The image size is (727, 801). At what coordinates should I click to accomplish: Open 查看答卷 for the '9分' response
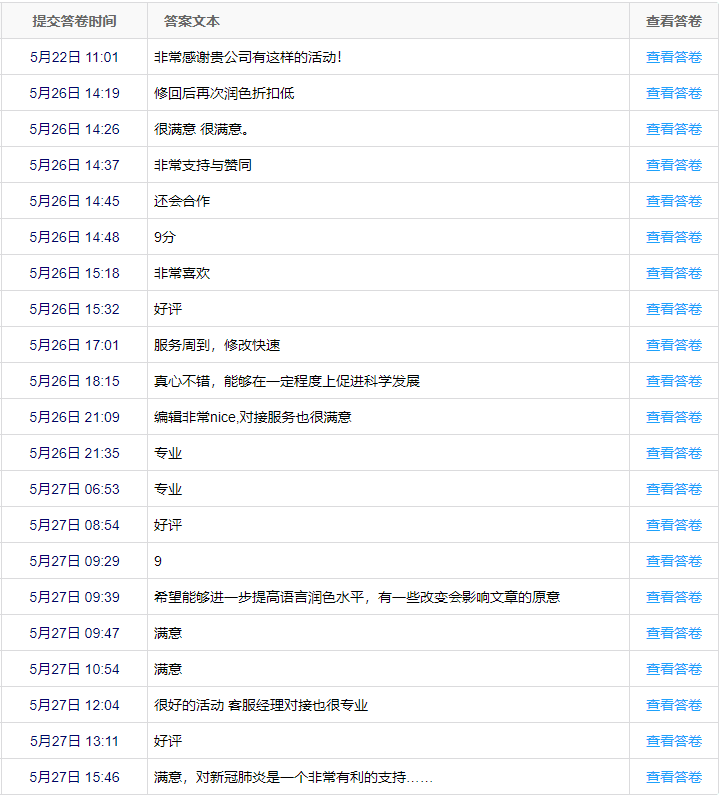[673, 237]
